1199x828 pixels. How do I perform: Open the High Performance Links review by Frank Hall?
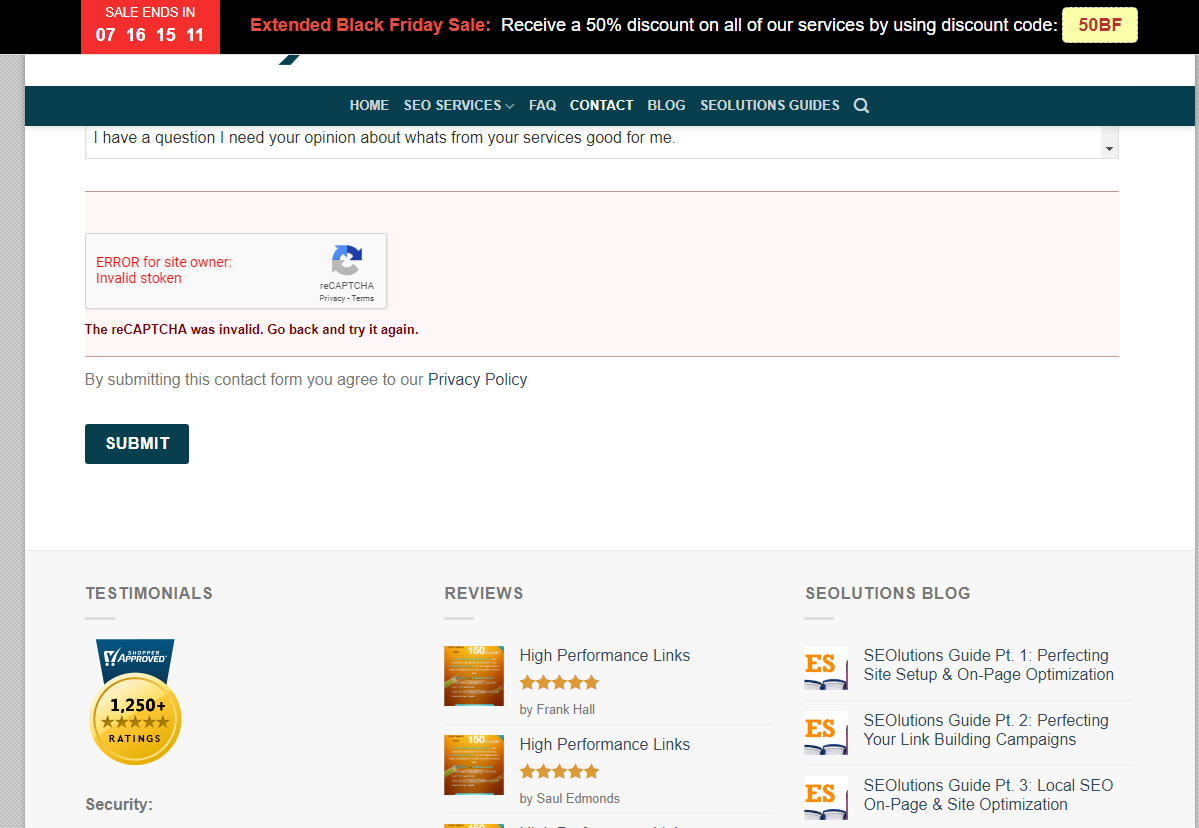(604, 655)
